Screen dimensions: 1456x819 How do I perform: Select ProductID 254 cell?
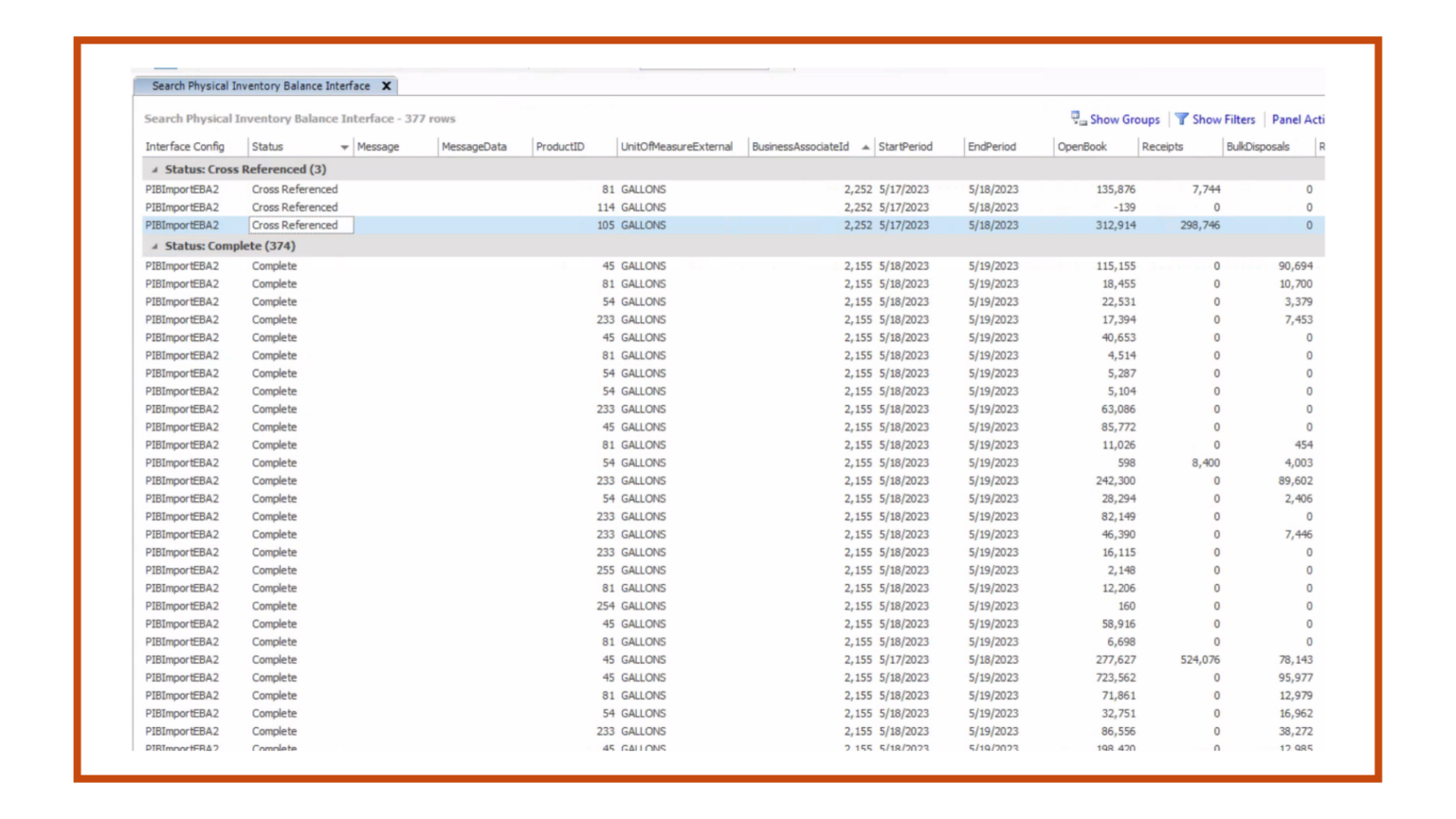click(x=606, y=607)
